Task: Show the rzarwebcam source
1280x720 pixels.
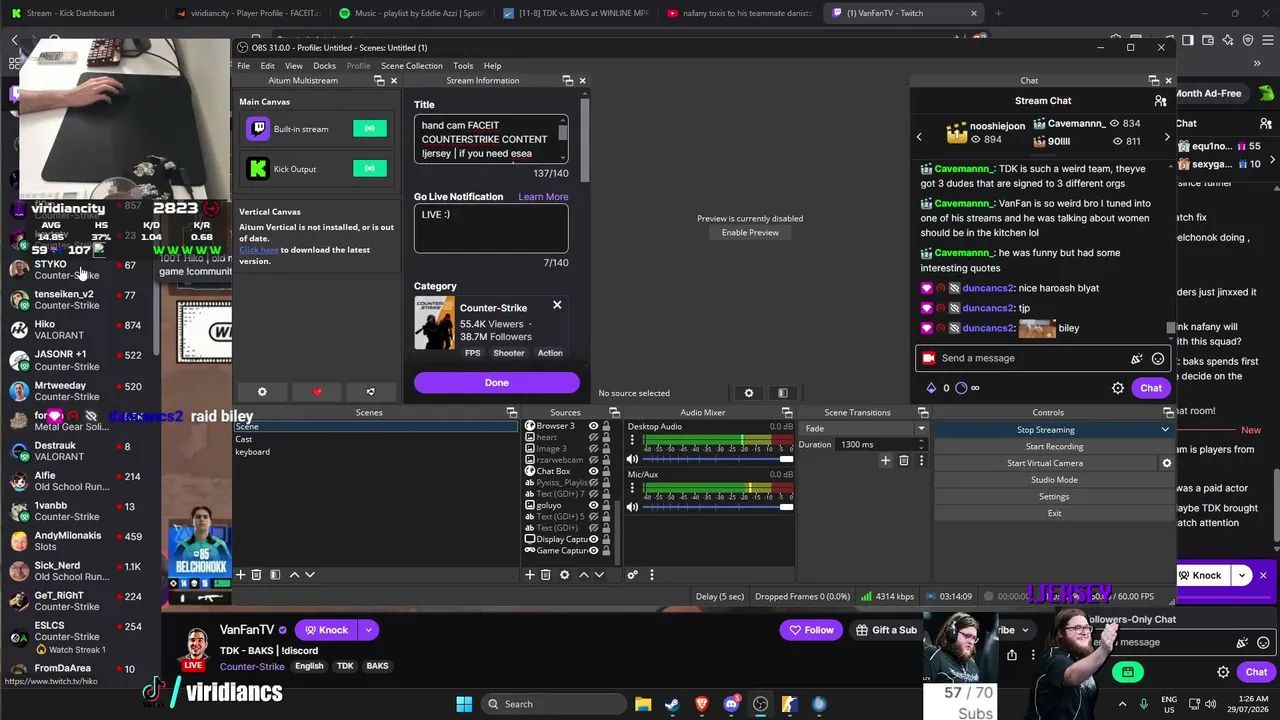Action: 593,460
